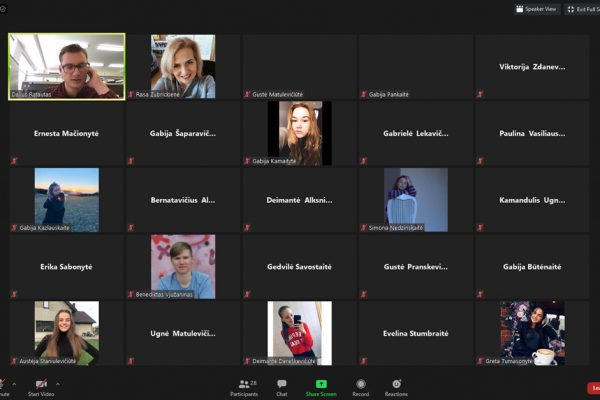Screen dimensions: 600x400
Task: Click the encryption shield icon top-left
Action: pyautogui.click(x=3, y=9)
